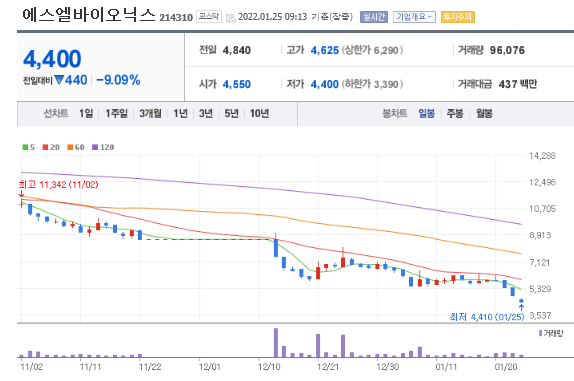The image size is (574, 381).
Task: Click the 선차트 section label
Action: [56, 113]
